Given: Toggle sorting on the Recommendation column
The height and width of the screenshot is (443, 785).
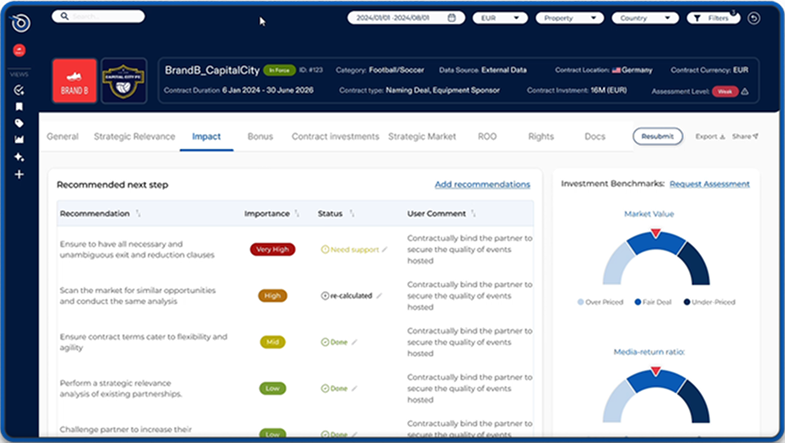Looking at the screenshot, I should (137, 213).
